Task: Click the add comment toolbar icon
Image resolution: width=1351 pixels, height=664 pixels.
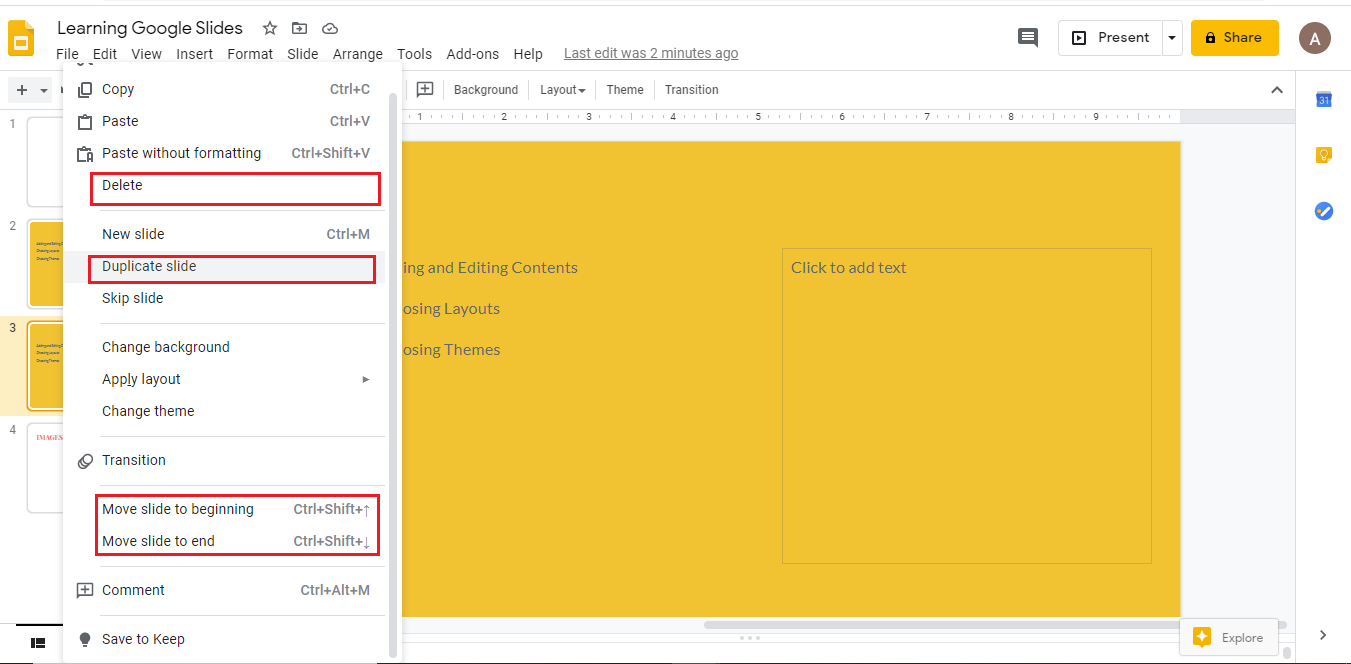Action: click(x=425, y=89)
